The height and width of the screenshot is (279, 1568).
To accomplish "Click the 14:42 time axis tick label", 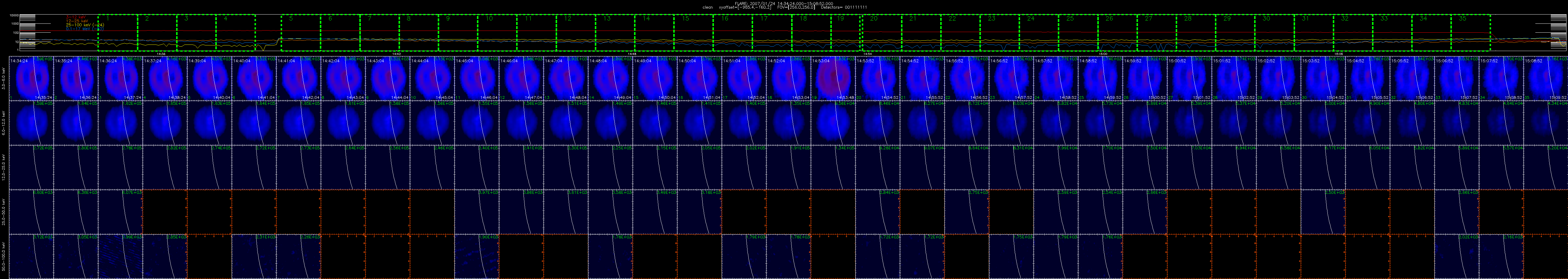I will (x=397, y=53).
